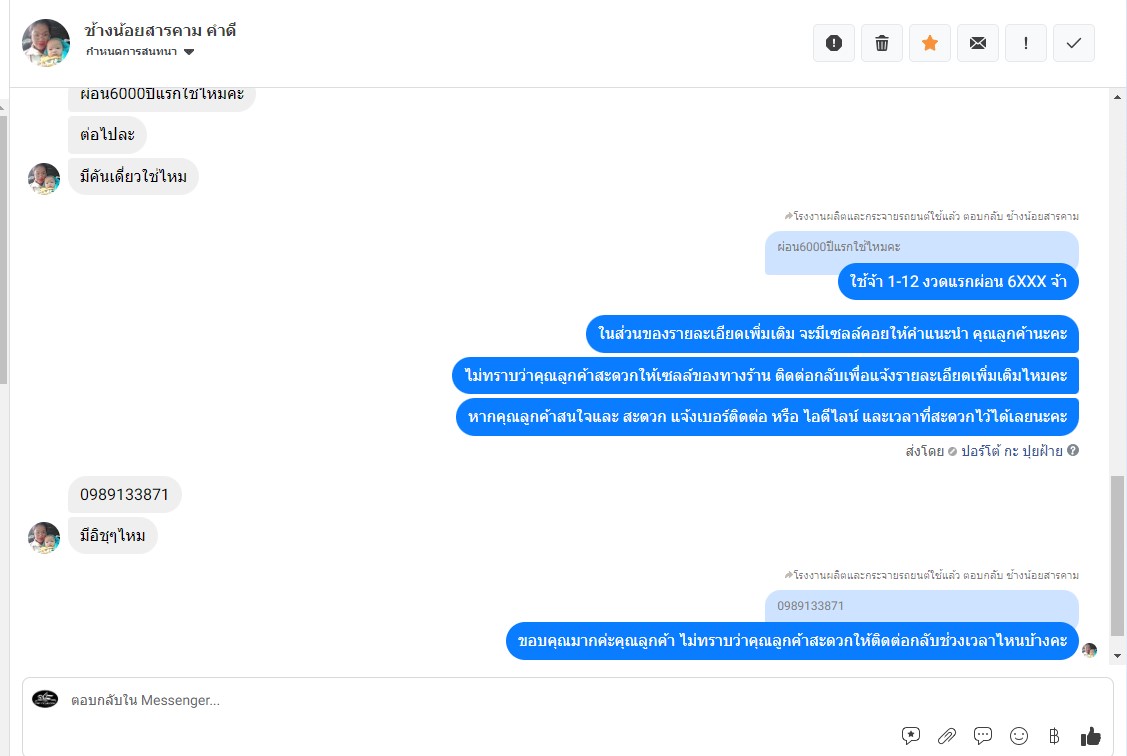1127x756 pixels.
Task: Click the down arrow of chat scrollbar
Action: [x=1117, y=655]
